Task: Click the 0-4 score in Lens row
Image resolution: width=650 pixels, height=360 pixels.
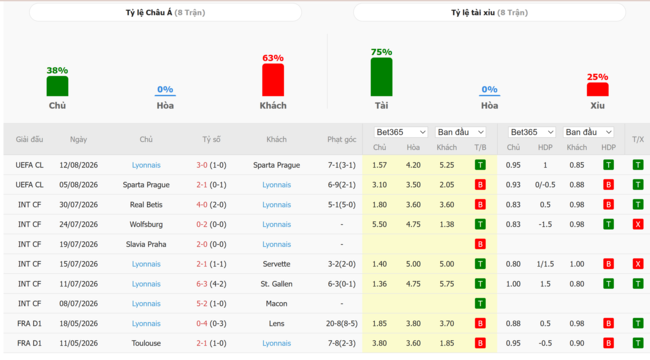Action: 201,324
